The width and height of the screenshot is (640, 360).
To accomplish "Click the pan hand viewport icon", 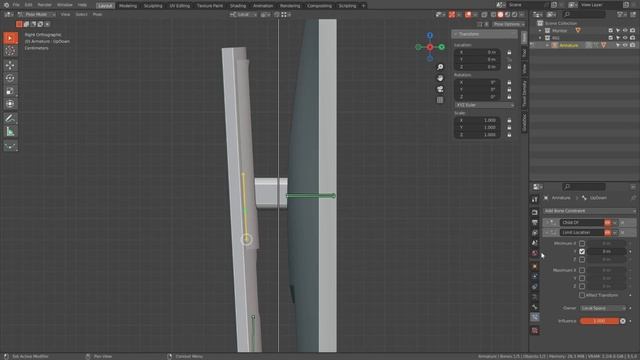I will [x=440, y=78].
